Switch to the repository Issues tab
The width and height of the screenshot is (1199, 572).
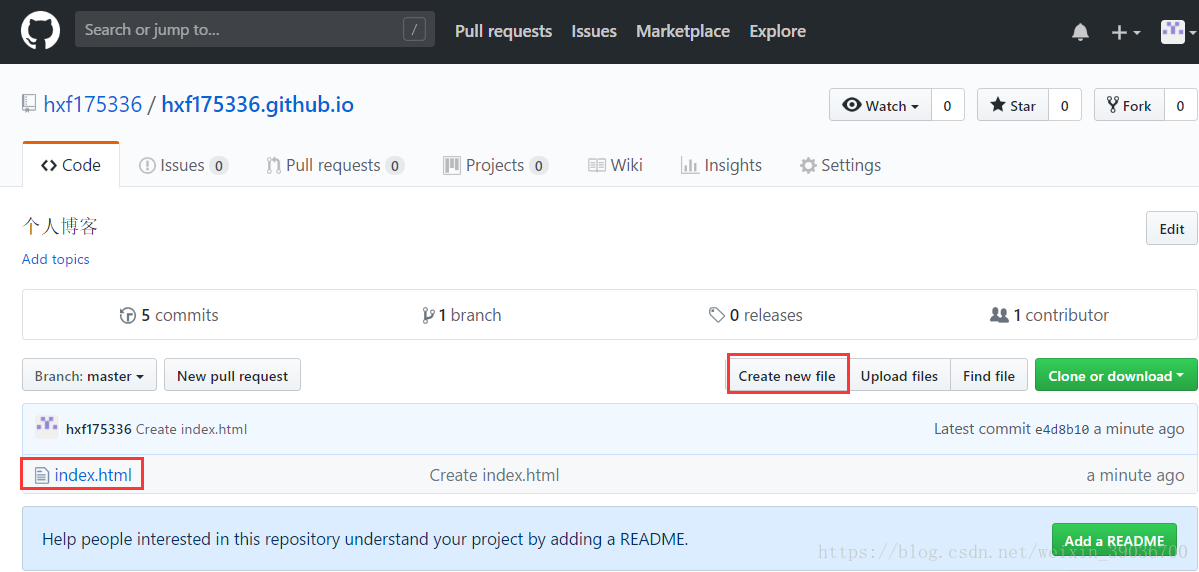(184, 165)
